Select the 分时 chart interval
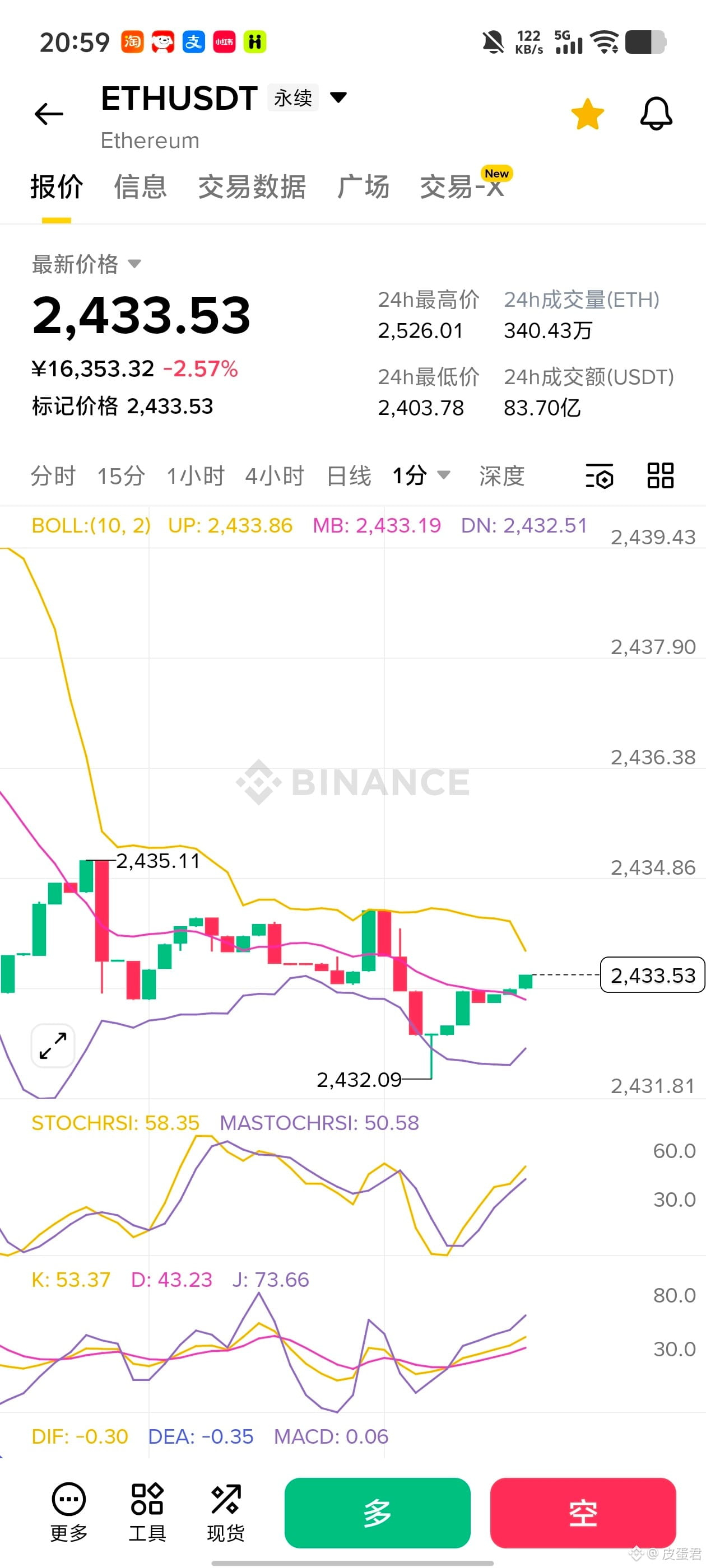This screenshot has height=1568, width=706. click(x=53, y=476)
